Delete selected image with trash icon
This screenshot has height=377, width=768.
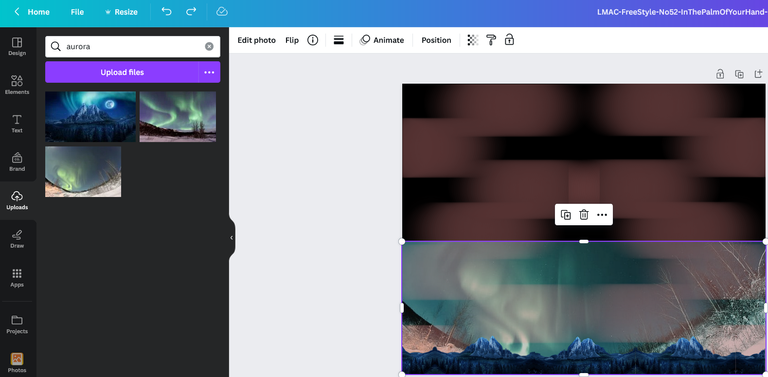point(584,214)
